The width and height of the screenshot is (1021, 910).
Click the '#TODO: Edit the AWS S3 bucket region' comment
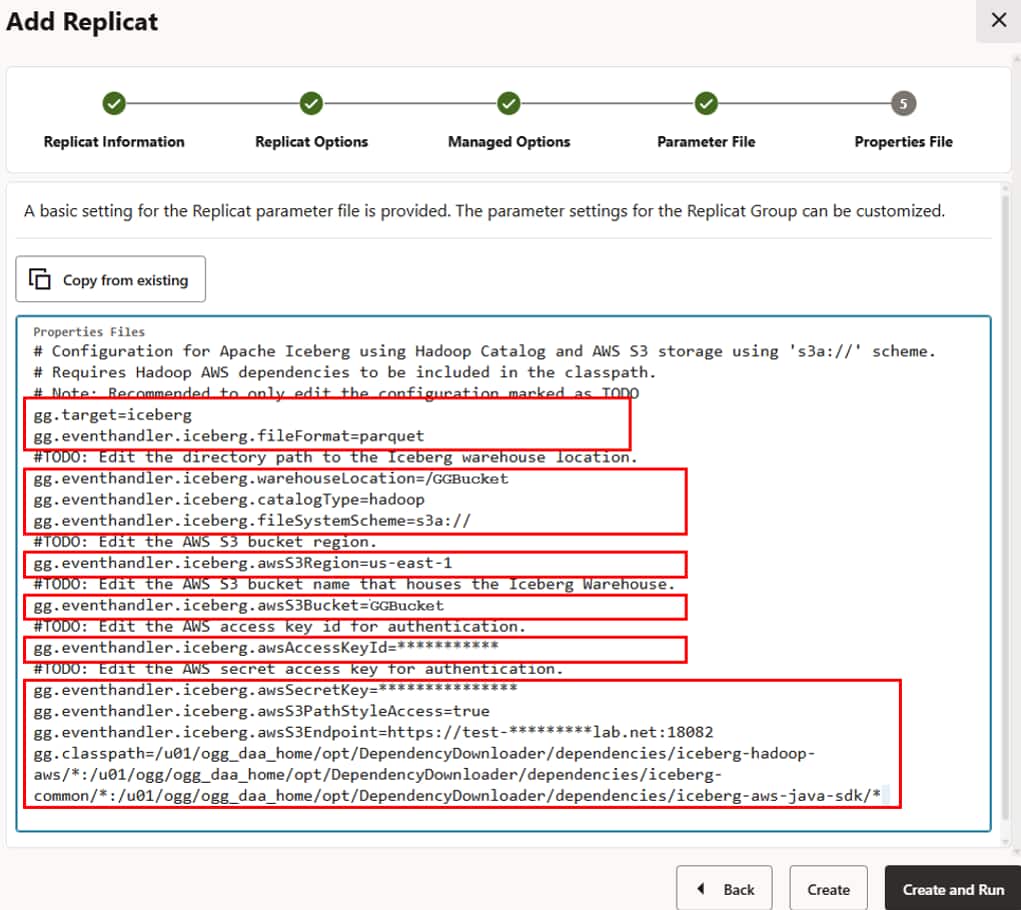coord(205,542)
